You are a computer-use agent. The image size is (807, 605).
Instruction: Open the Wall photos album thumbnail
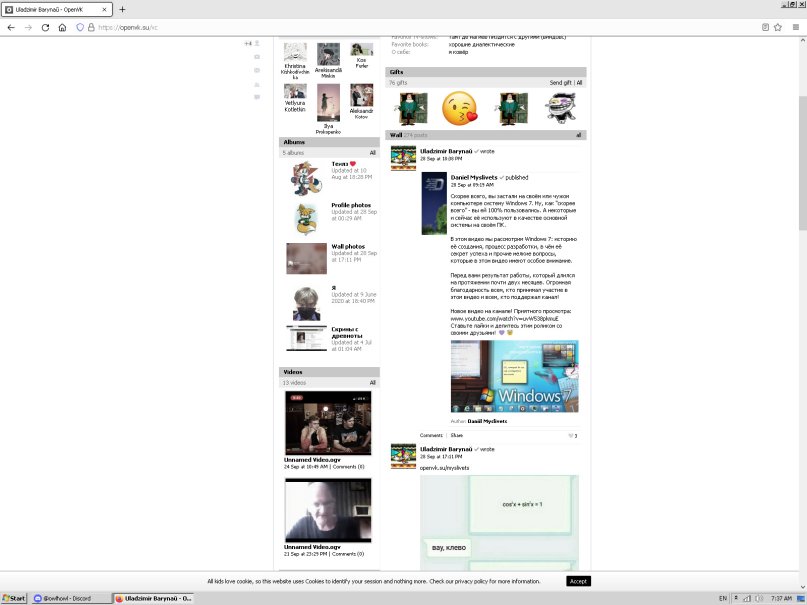tap(306, 258)
